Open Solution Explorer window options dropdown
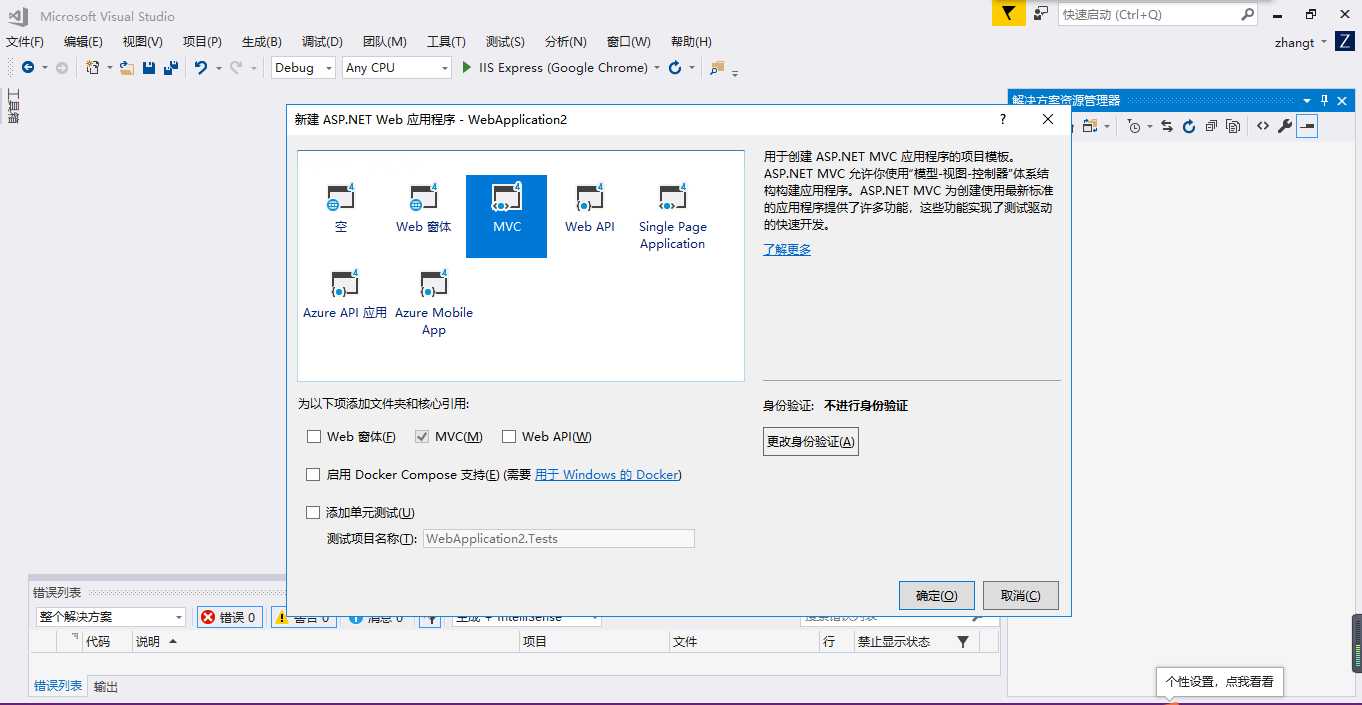Screen dimensions: 1362x705 click(1307, 100)
